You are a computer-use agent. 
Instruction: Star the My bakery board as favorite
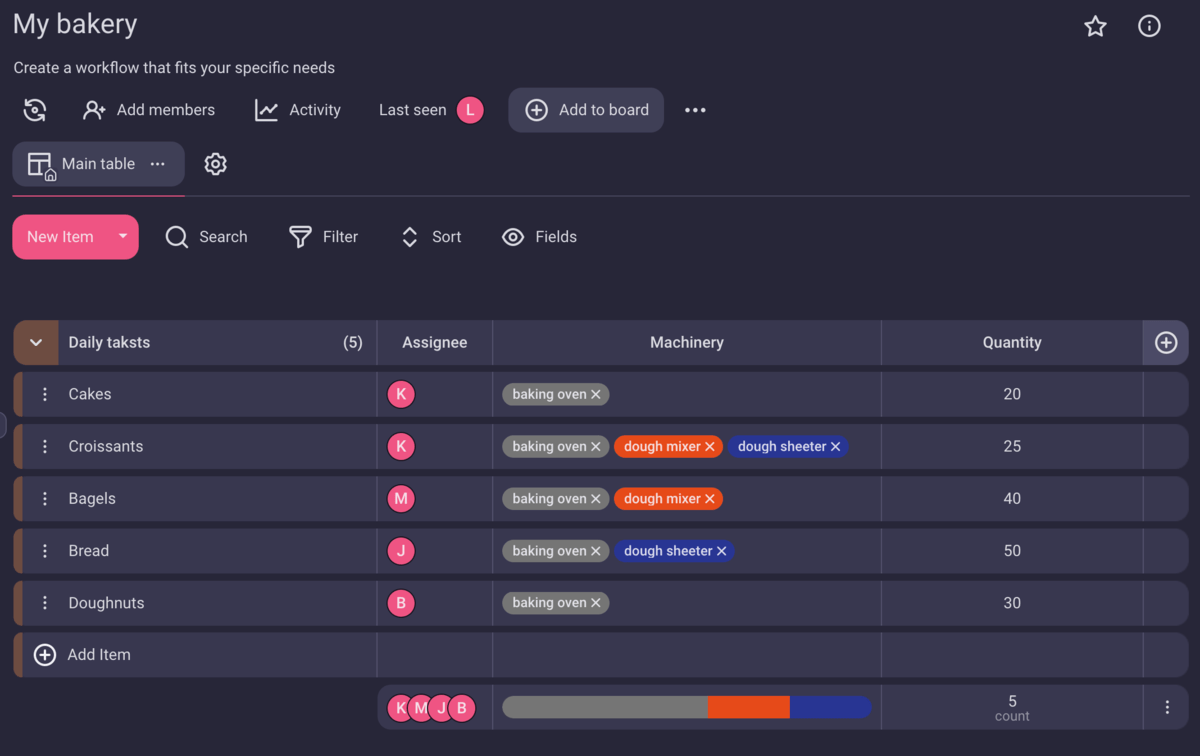click(1095, 27)
